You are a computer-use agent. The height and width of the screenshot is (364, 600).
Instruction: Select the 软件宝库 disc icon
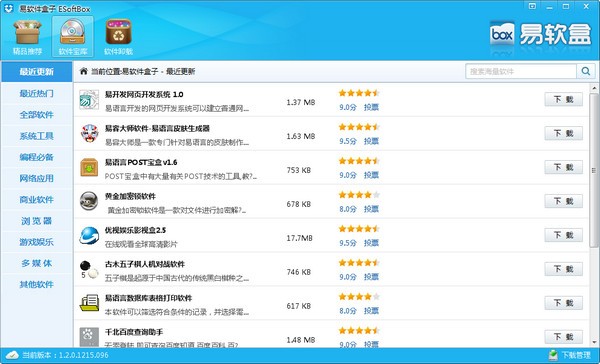tap(73, 33)
